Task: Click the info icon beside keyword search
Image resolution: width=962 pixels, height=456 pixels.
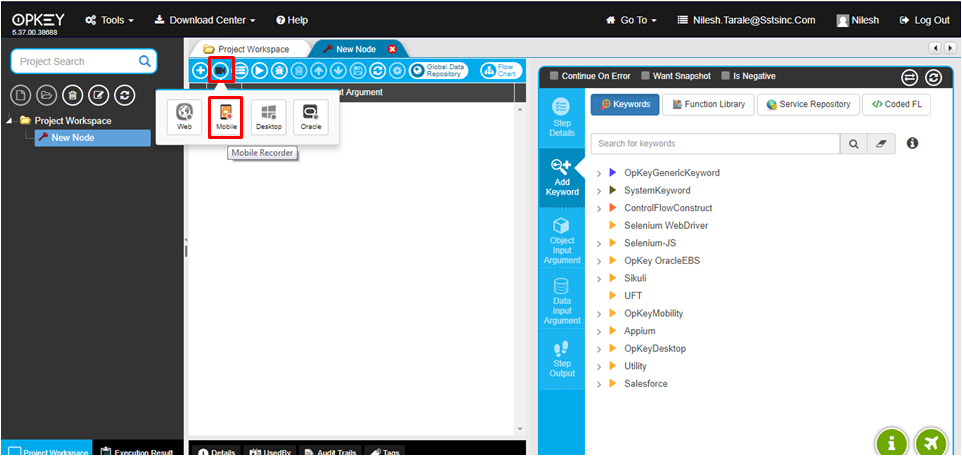Action: [x=912, y=143]
